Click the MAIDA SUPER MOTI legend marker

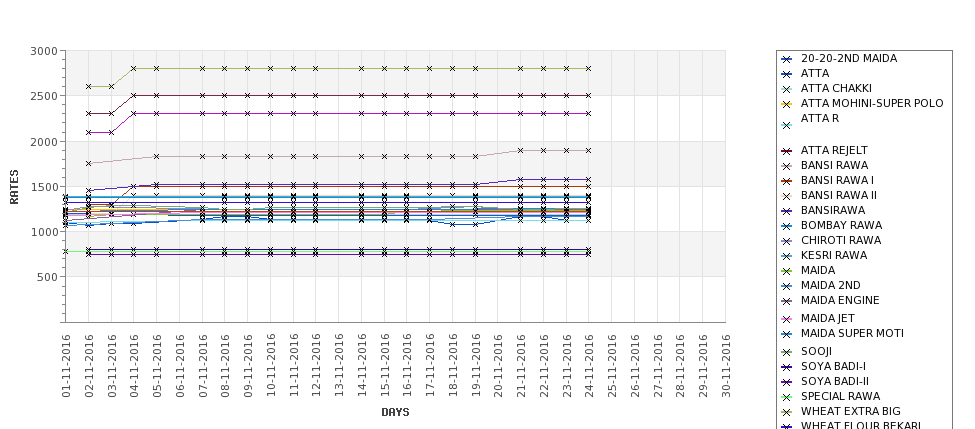click(787, 334)
